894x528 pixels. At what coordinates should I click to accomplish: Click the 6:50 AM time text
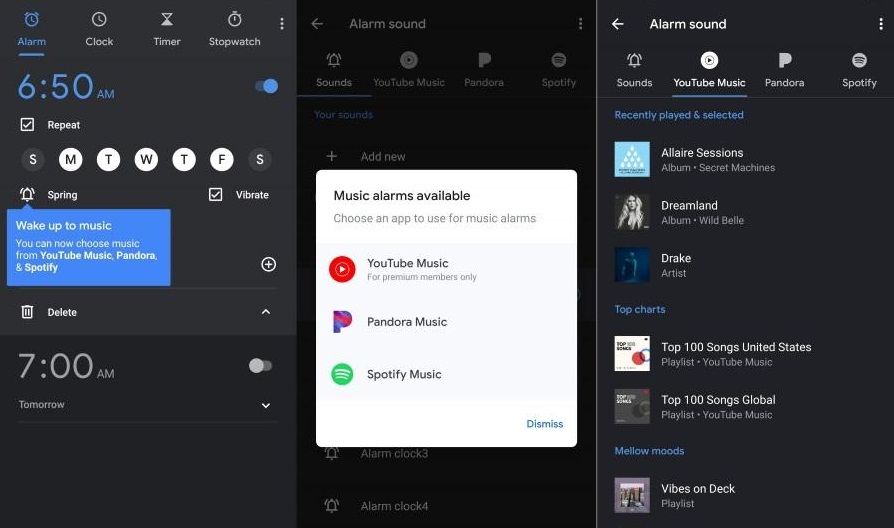coord(66,87)
